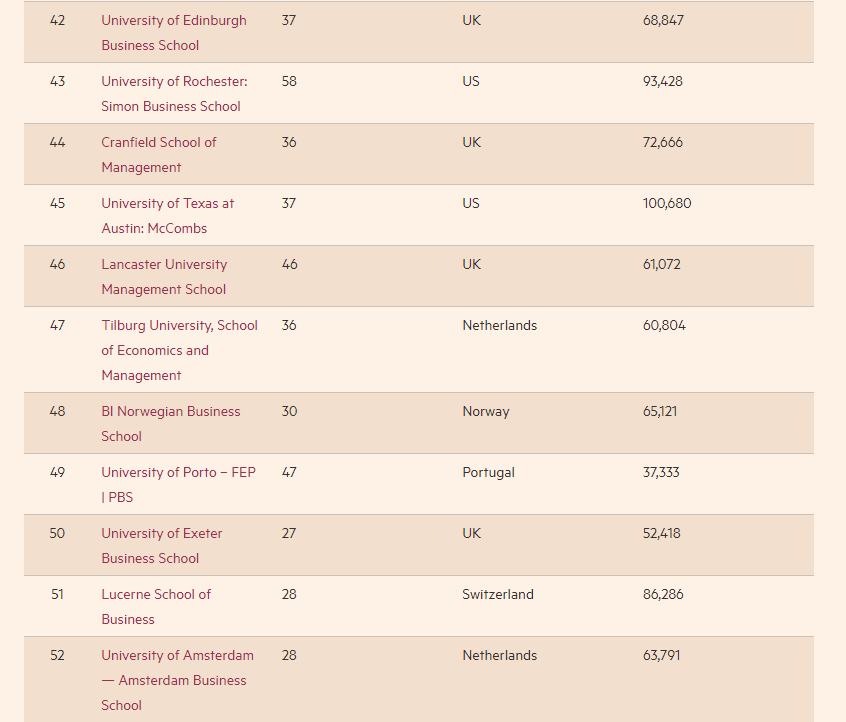
Task: Select rank number 47
Action: point(57,325)
